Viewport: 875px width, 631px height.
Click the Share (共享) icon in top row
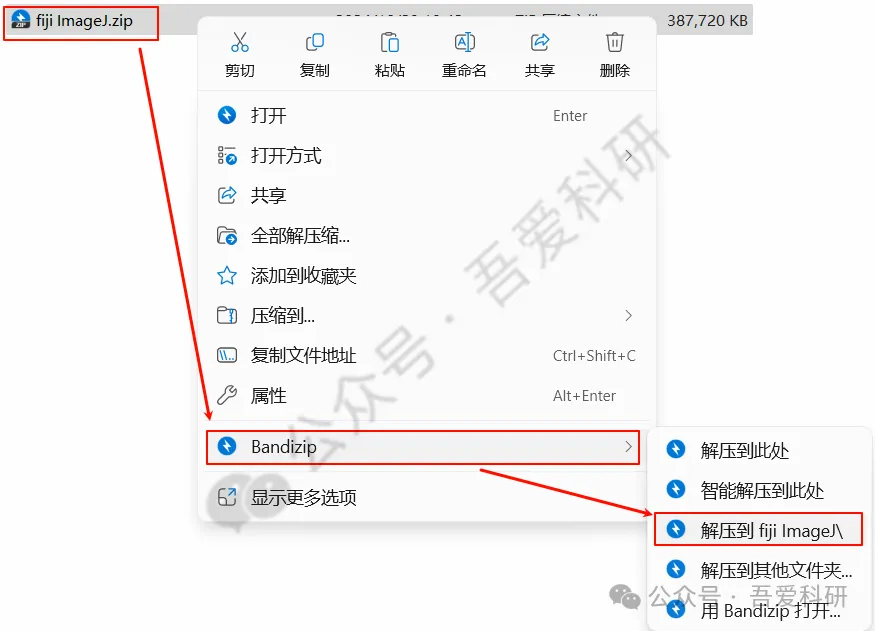pos(540,42)
